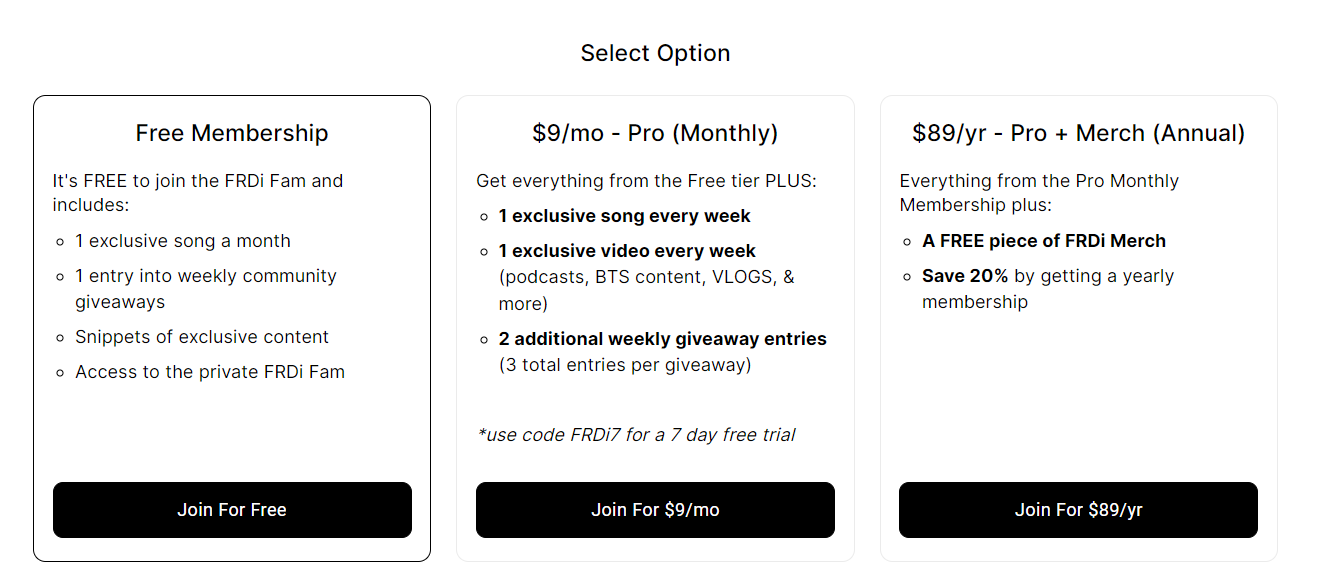The image size is (1322, 577).
Task: Click "1 exclusive video every week" bullet
Action: [x=627, y=251]
